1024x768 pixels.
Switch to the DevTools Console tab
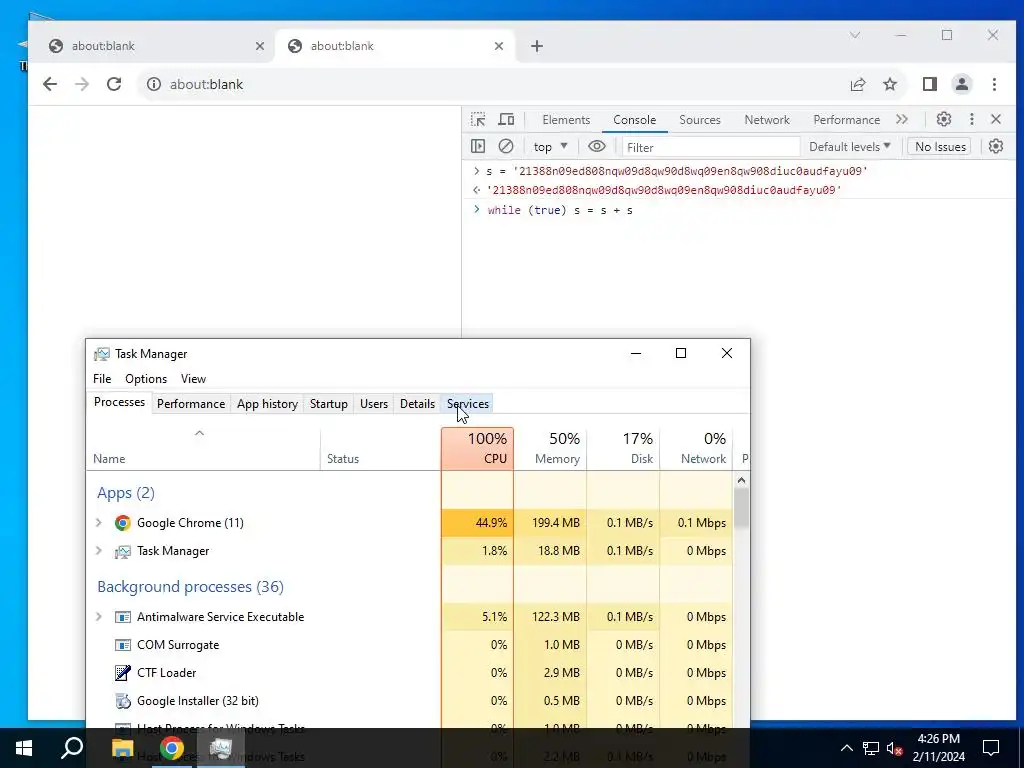coord(634,120)
